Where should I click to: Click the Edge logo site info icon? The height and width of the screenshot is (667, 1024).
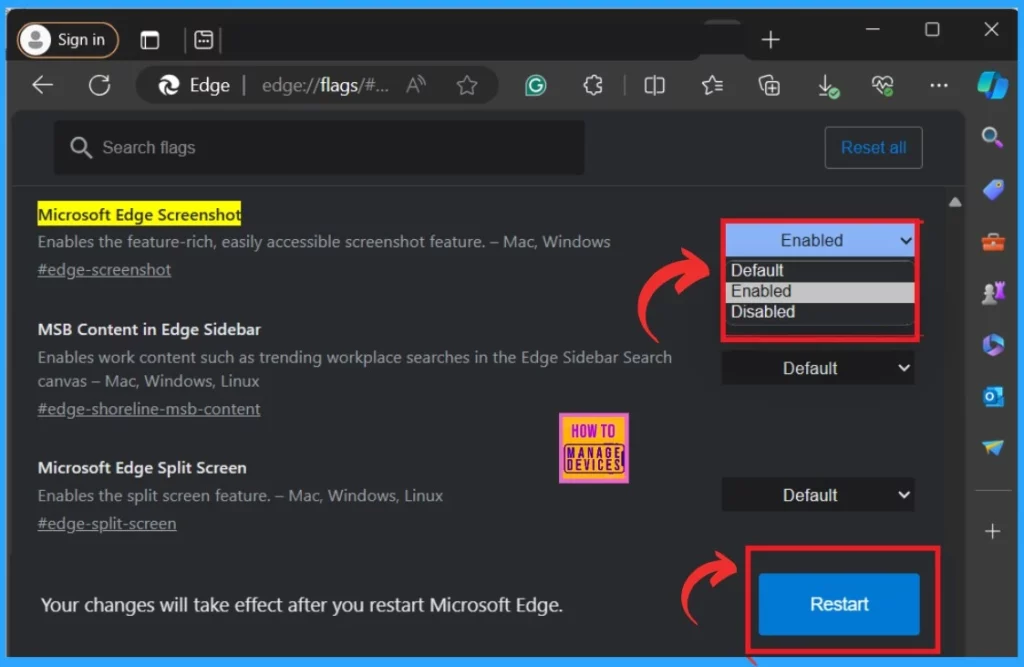click(x=168, y=86)
